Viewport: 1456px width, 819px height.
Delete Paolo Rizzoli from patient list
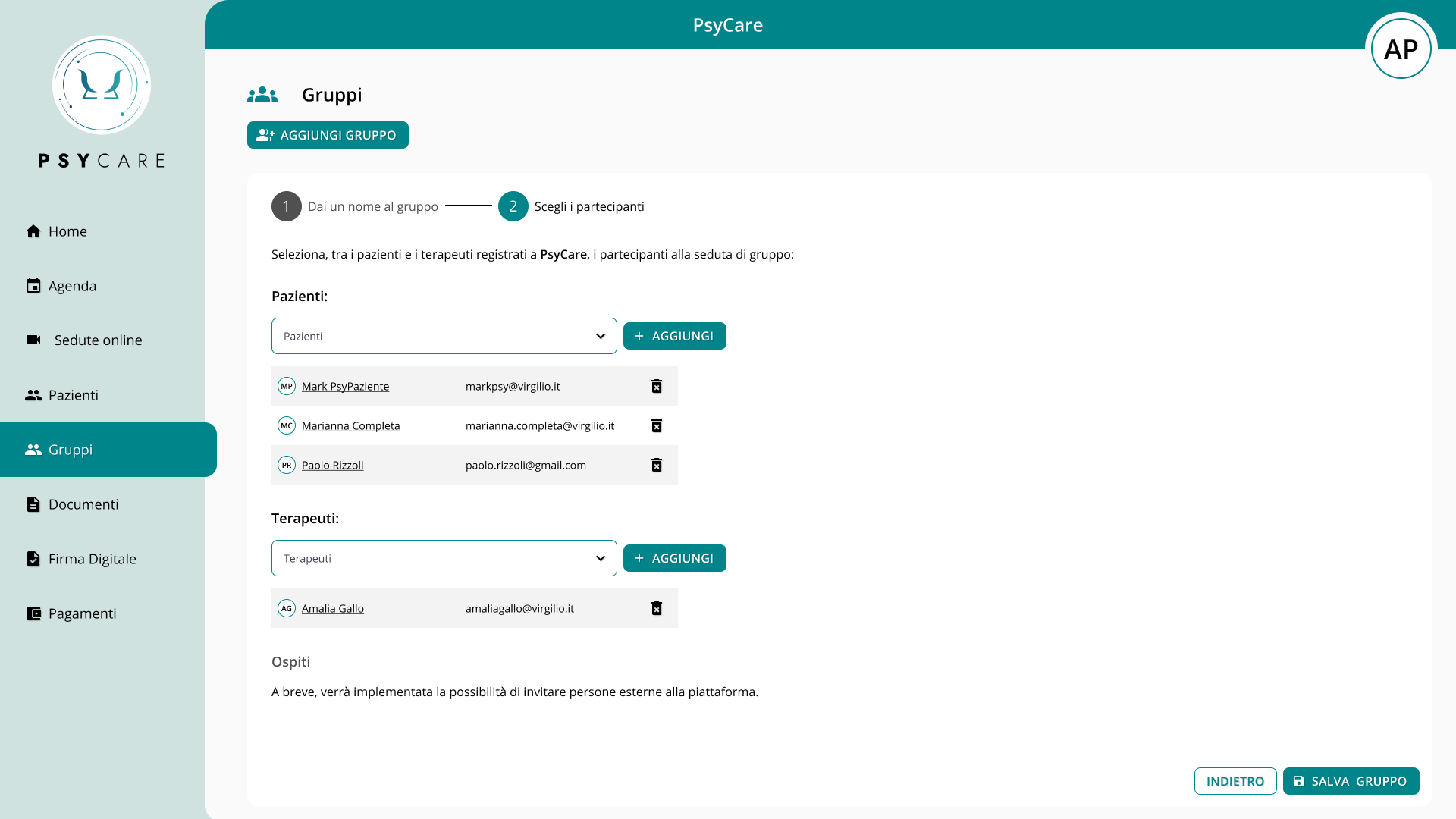click(657, 465)
